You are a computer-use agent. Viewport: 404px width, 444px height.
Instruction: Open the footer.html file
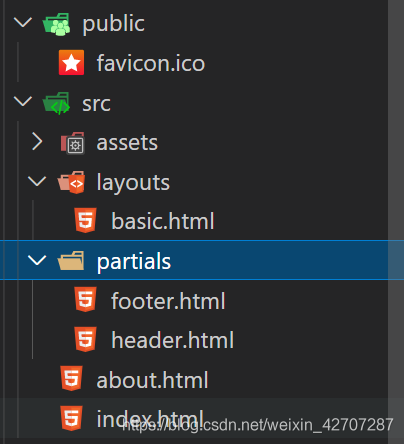168,301
